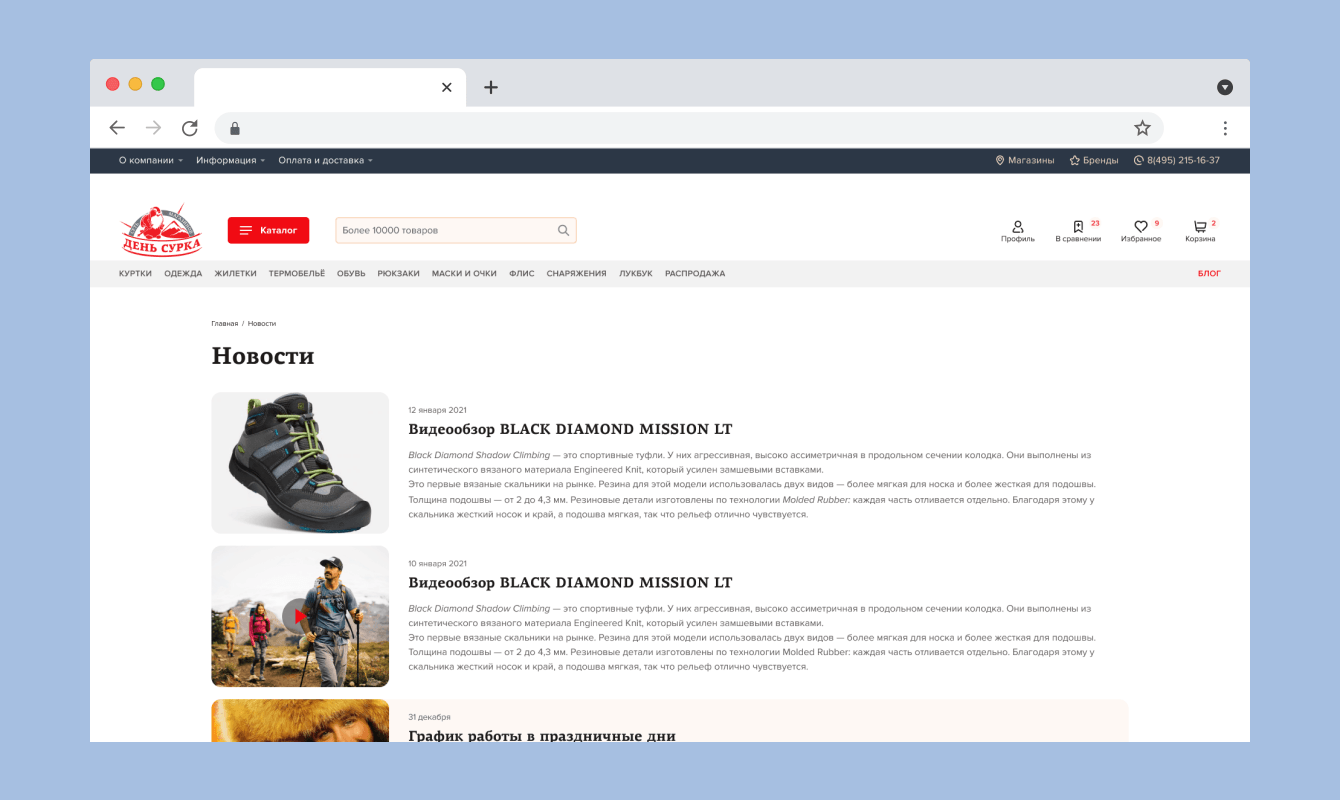The image size is (1340, 800).
Task: Open a new browser tab
Action: 491,87
